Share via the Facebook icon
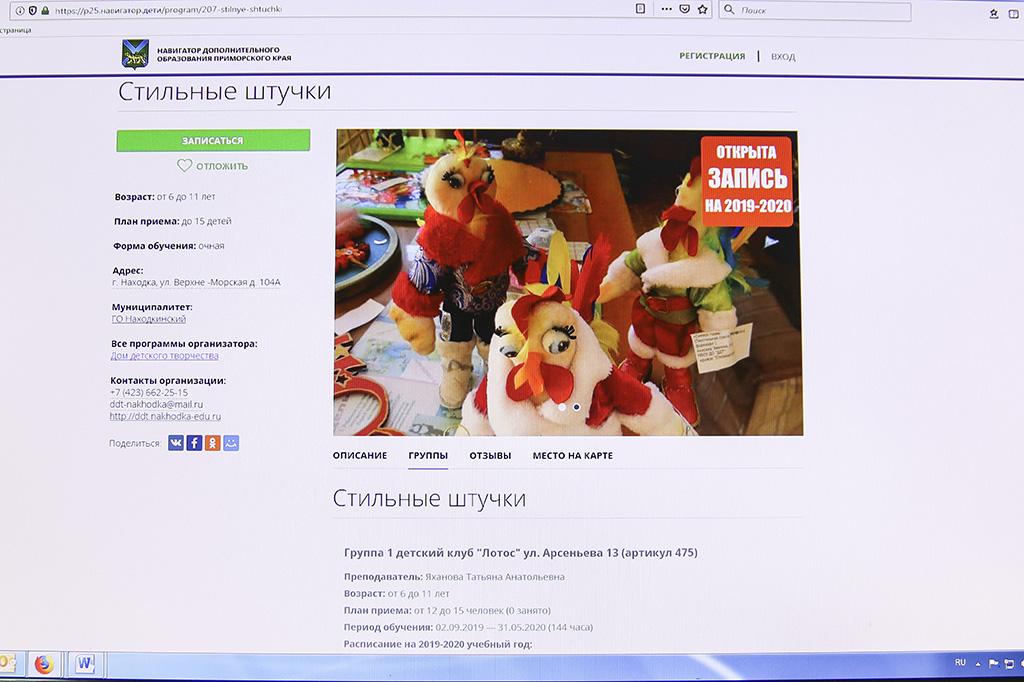1024x682 pixels. pos(194,443)
